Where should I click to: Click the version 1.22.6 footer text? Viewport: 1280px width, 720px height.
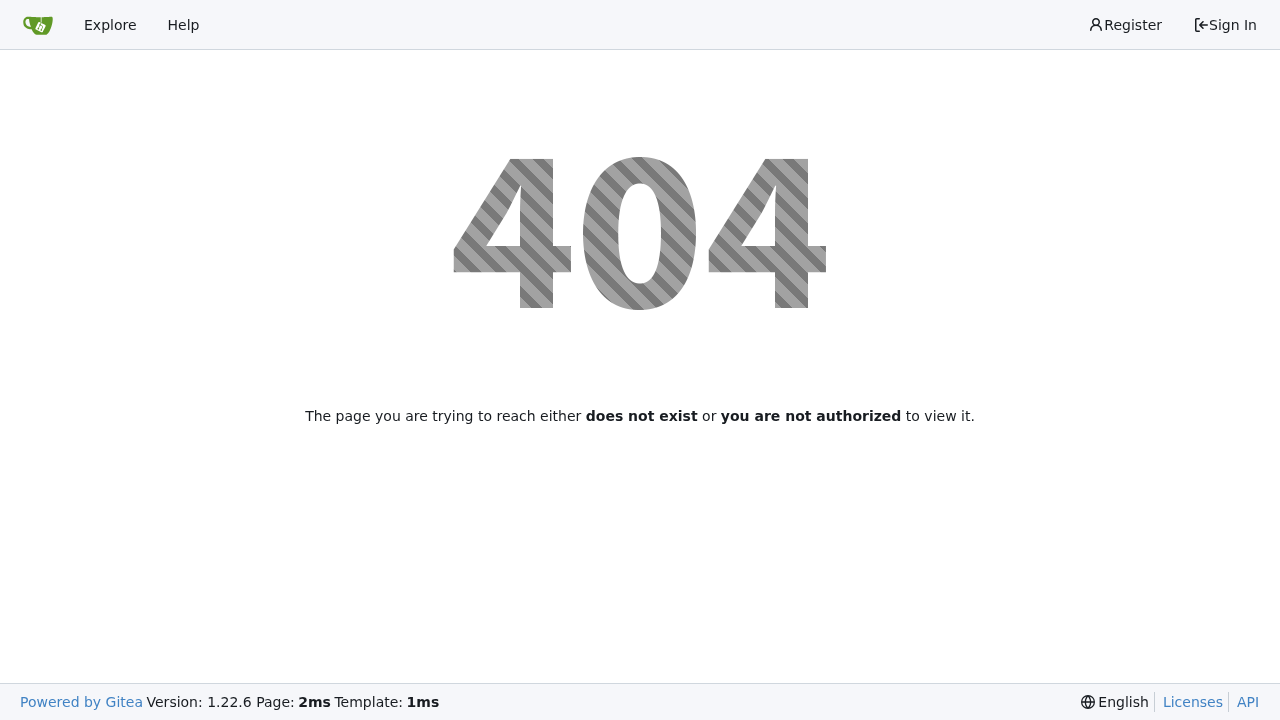[x=199, y=702]
